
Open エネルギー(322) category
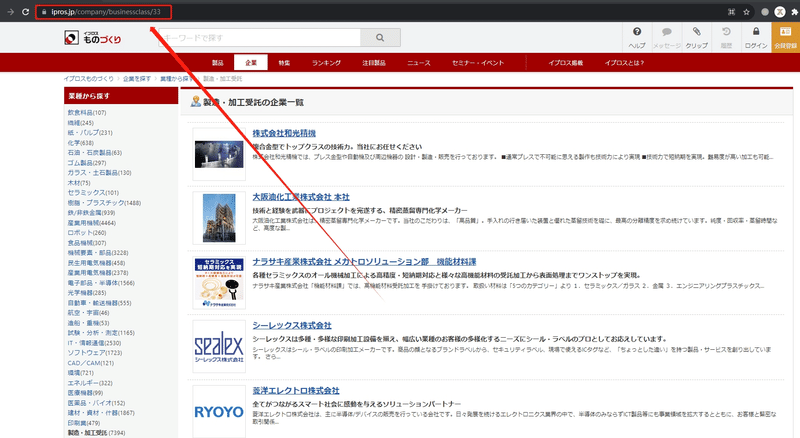90,383
